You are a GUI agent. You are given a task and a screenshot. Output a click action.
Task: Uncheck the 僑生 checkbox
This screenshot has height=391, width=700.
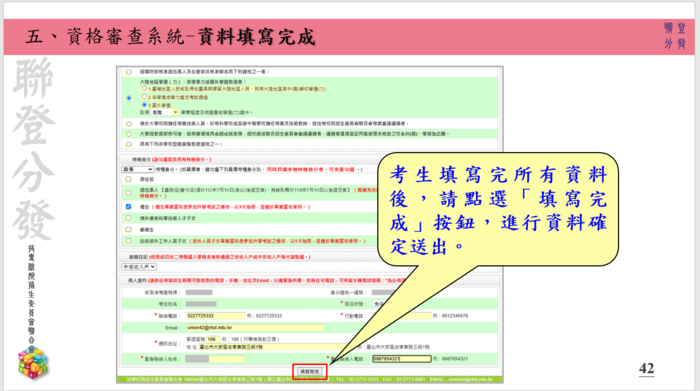(129, 207)
